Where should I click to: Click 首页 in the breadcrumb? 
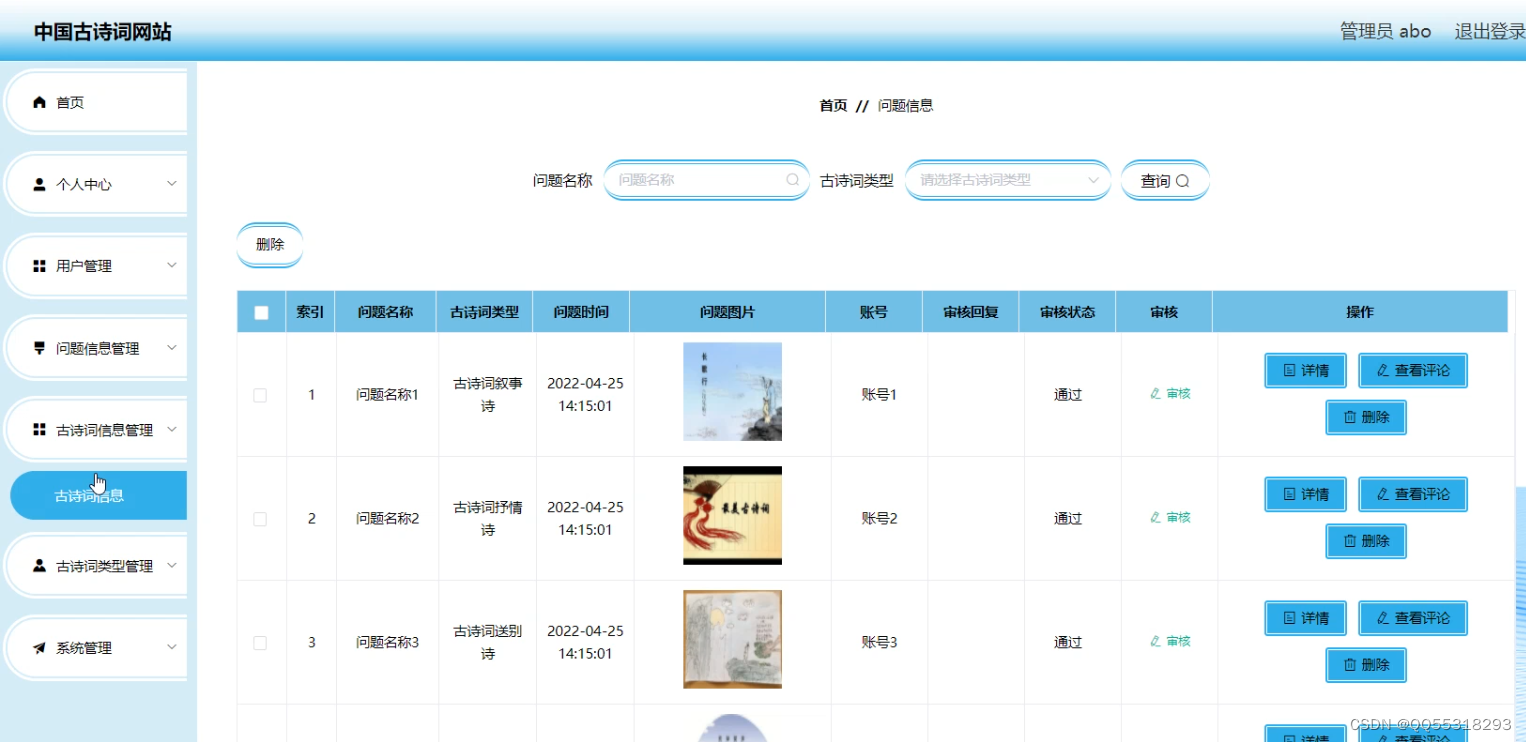(833, 105)
